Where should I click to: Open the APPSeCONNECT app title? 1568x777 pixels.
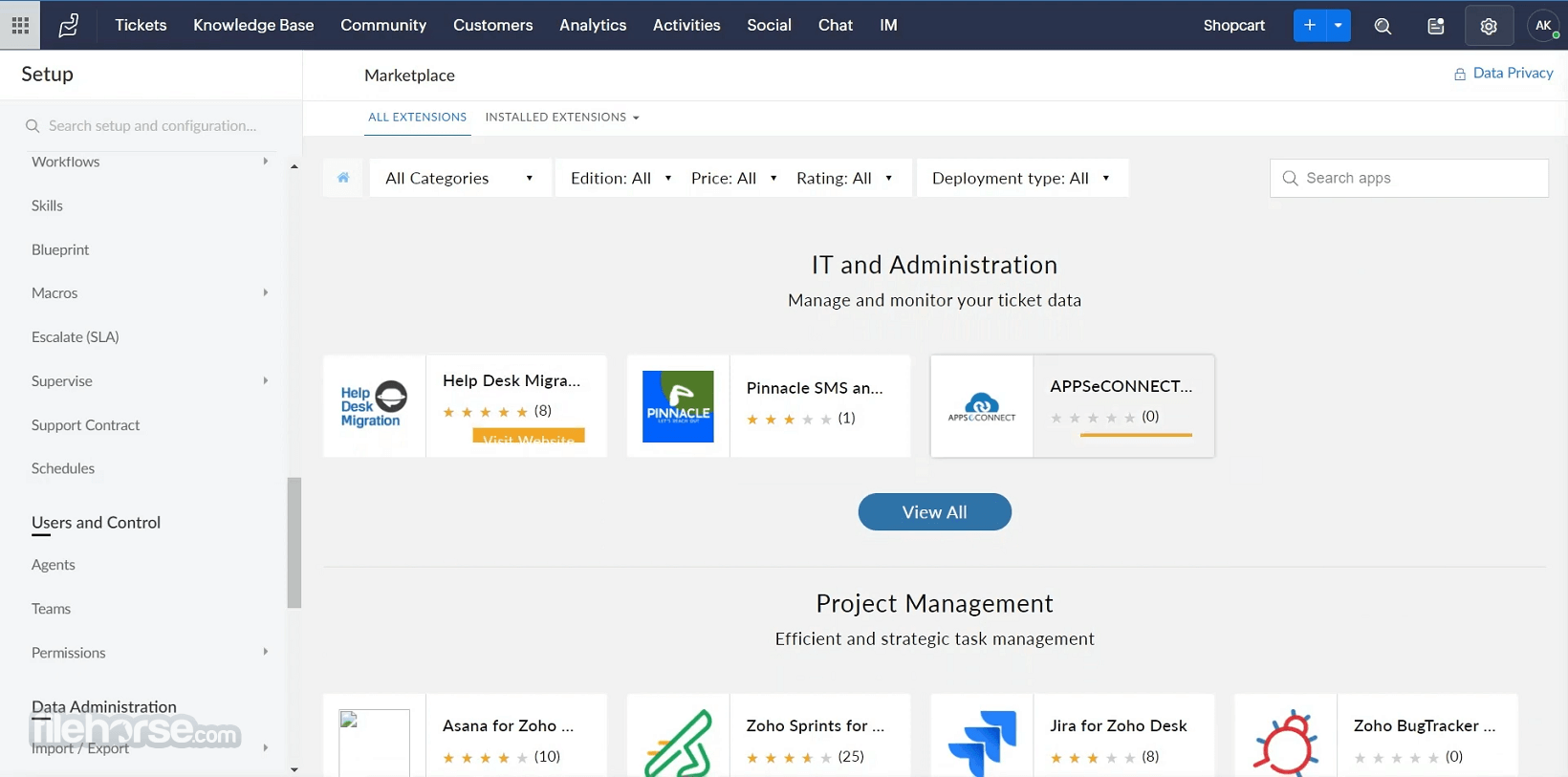tap(1122, 386)
